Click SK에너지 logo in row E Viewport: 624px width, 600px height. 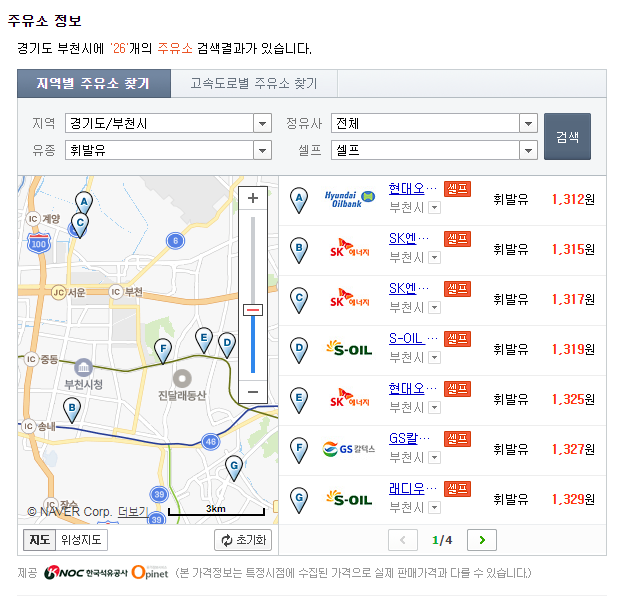pyautogui.click(x=350, y=398)
